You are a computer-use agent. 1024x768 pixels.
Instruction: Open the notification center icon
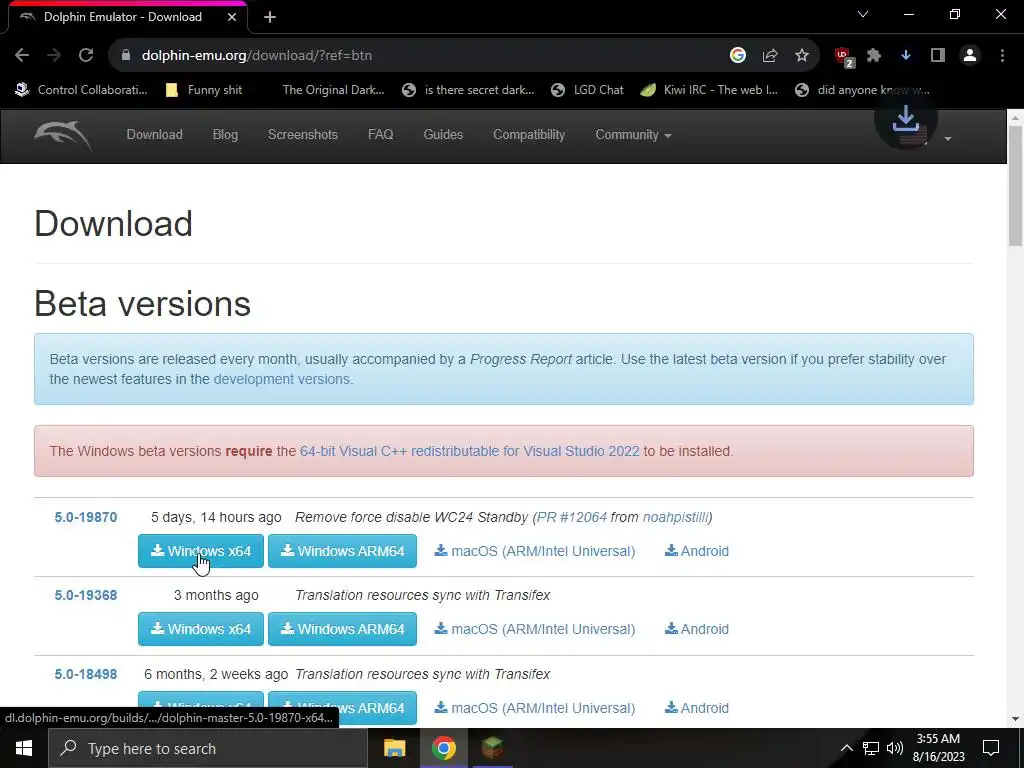coord(991,748)
